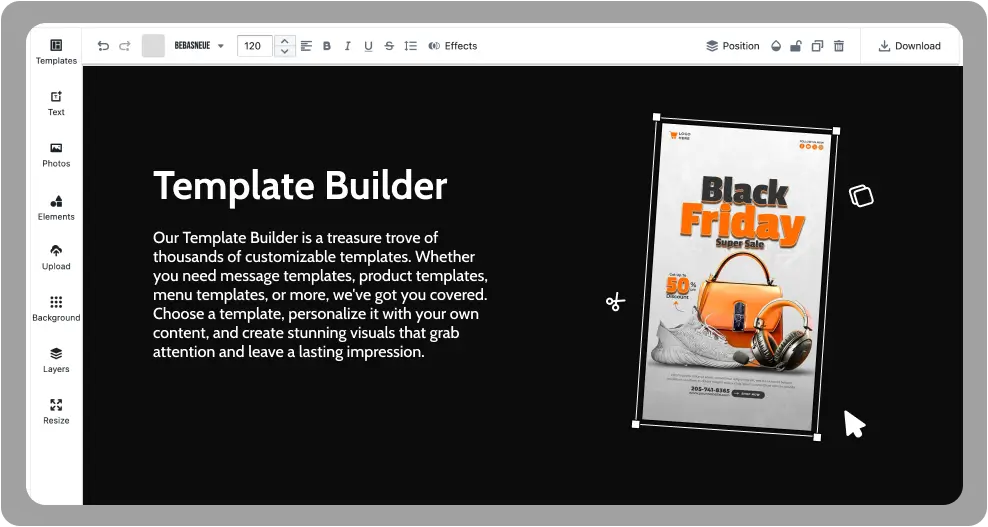Click the Download button

(909, 46)
